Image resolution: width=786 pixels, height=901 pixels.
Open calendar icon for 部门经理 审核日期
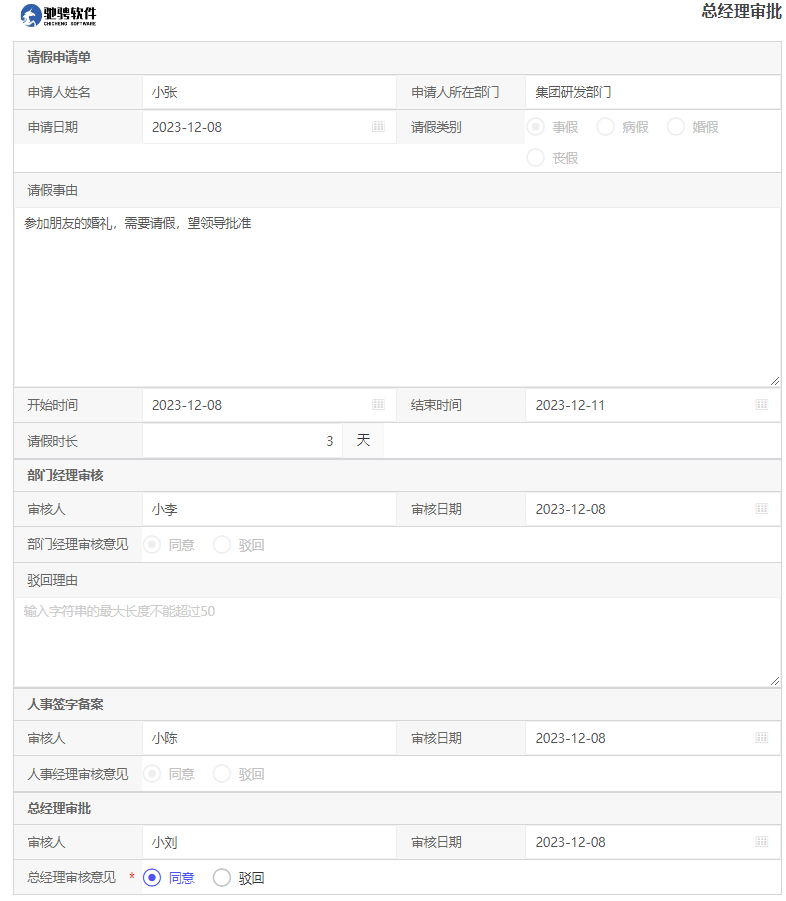point(761,509)
